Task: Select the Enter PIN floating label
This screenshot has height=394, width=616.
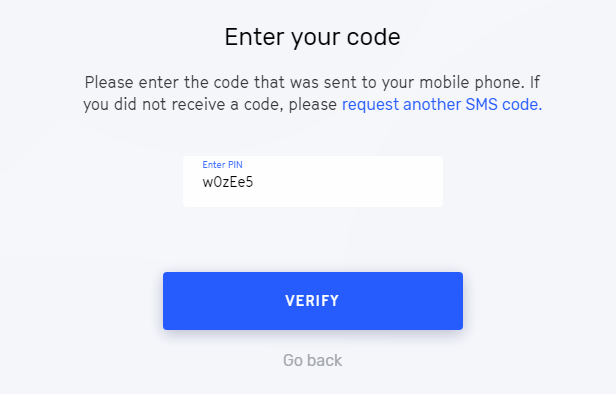Action: [x=222, y=165]
